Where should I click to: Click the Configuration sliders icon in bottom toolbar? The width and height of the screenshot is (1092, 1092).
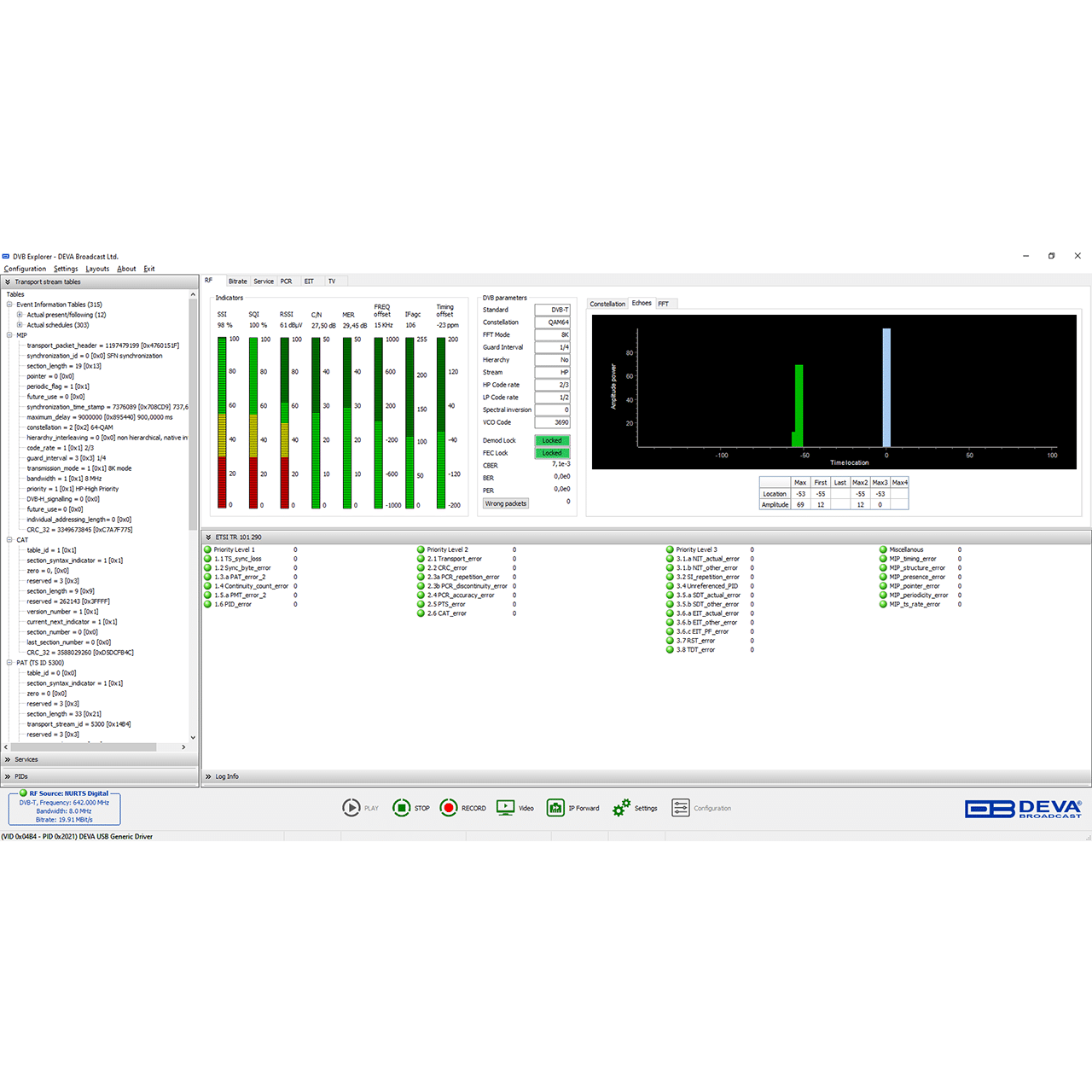(x=680, y=808)
